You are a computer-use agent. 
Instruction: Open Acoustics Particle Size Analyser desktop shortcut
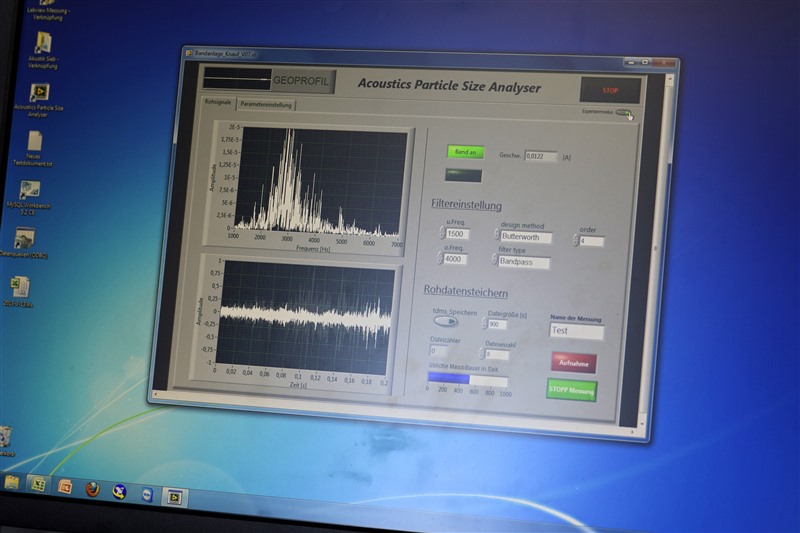39,93
